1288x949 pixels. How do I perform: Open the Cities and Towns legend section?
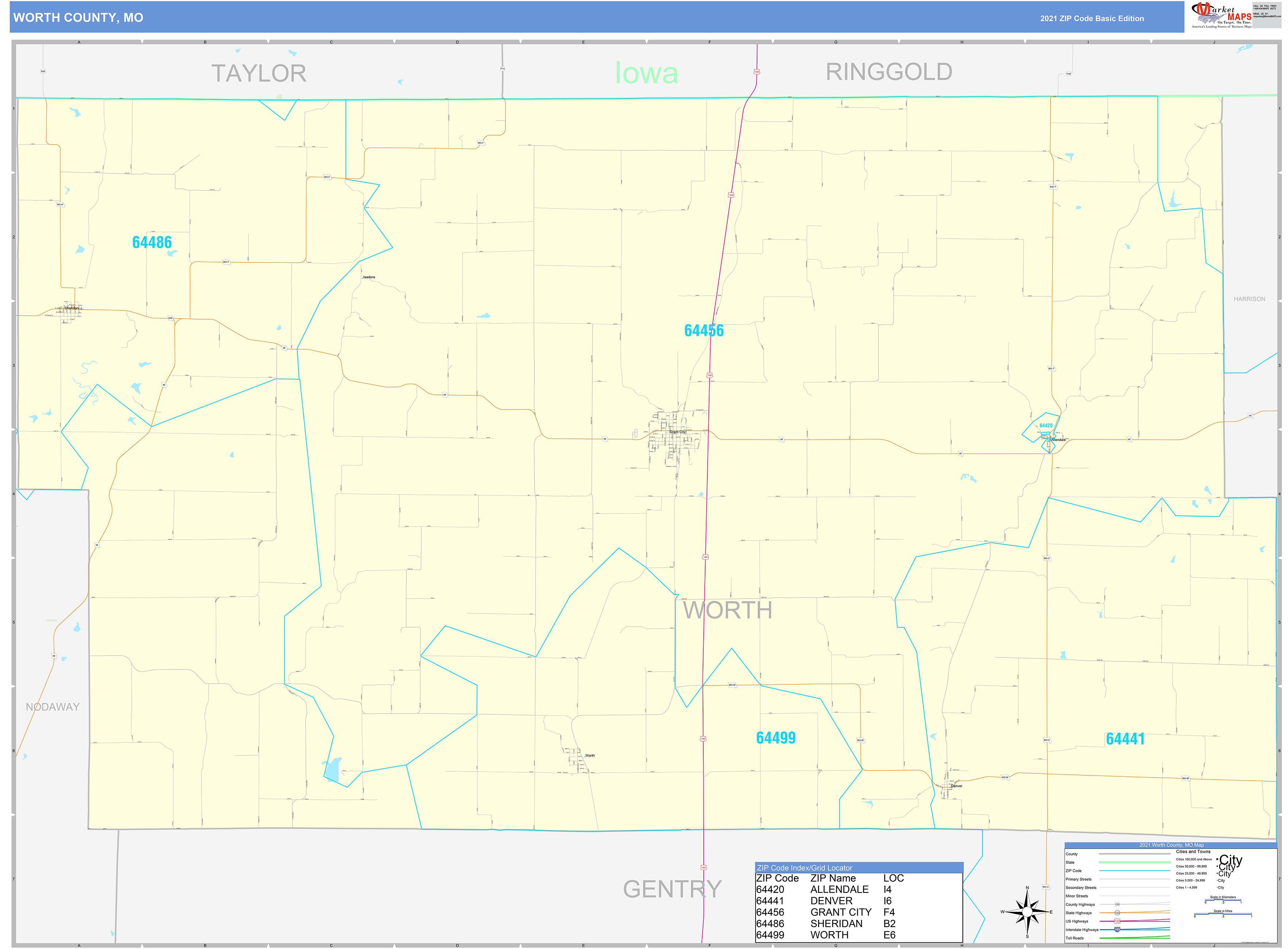coord(1194,852)
